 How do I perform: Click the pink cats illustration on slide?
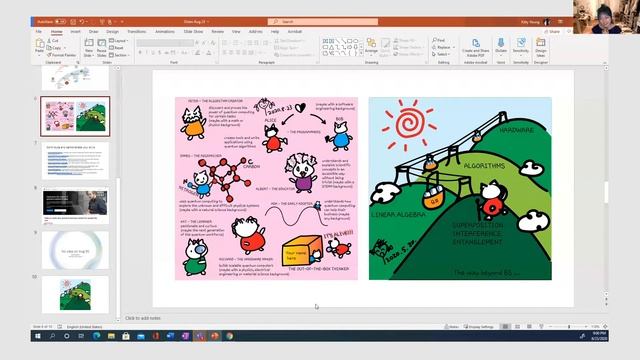click(267, 189)
